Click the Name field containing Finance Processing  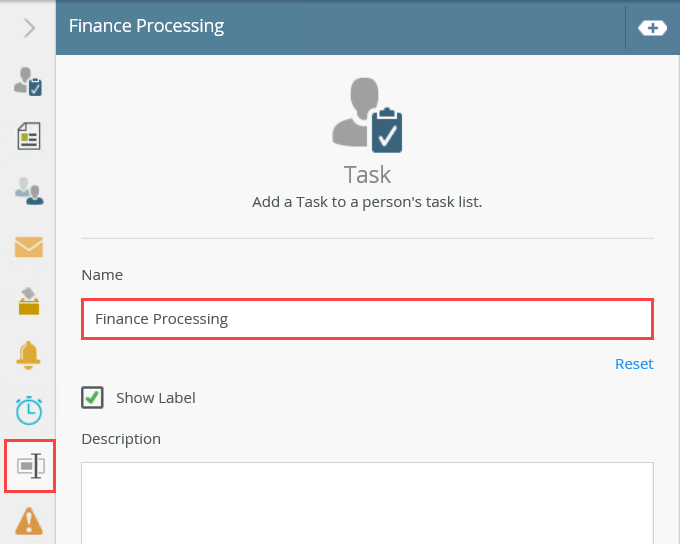coord(367,319)
